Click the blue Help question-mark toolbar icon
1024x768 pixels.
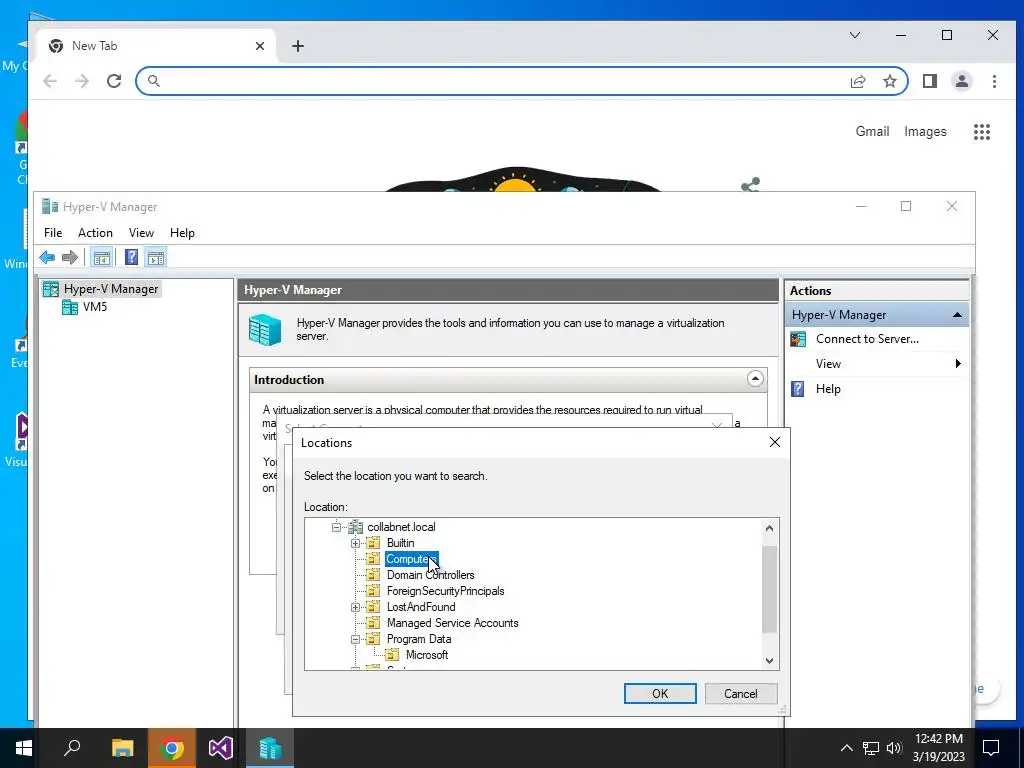131,257
